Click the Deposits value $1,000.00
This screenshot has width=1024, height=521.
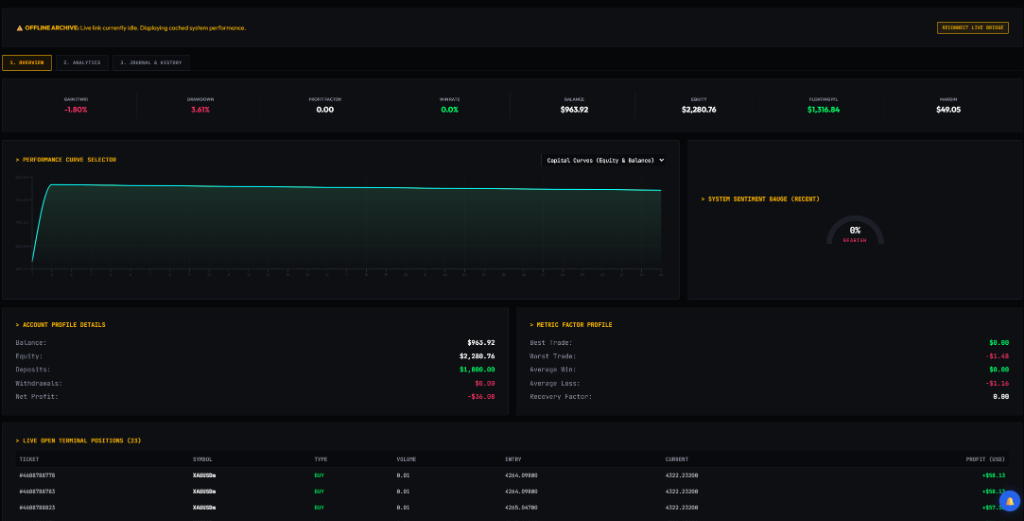tap(477, 370)
